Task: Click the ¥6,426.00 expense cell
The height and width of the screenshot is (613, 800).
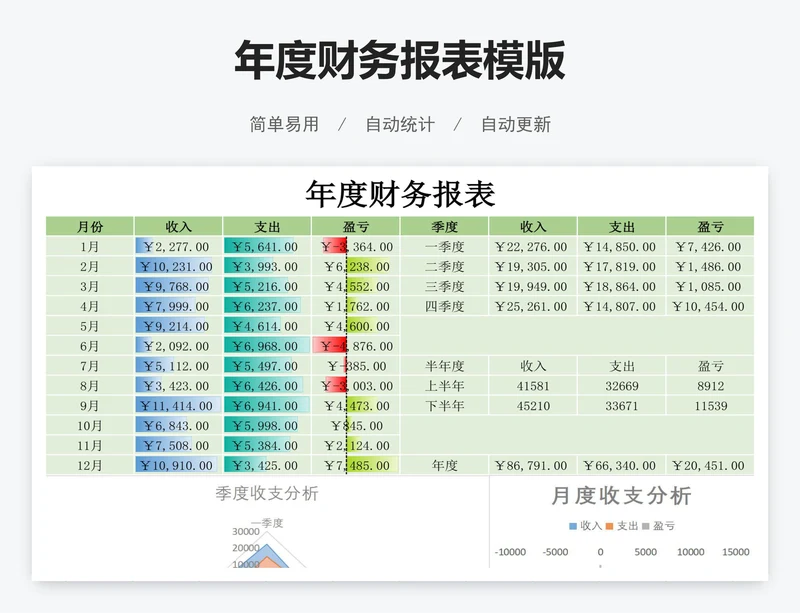Action: [x=267, y=386]
